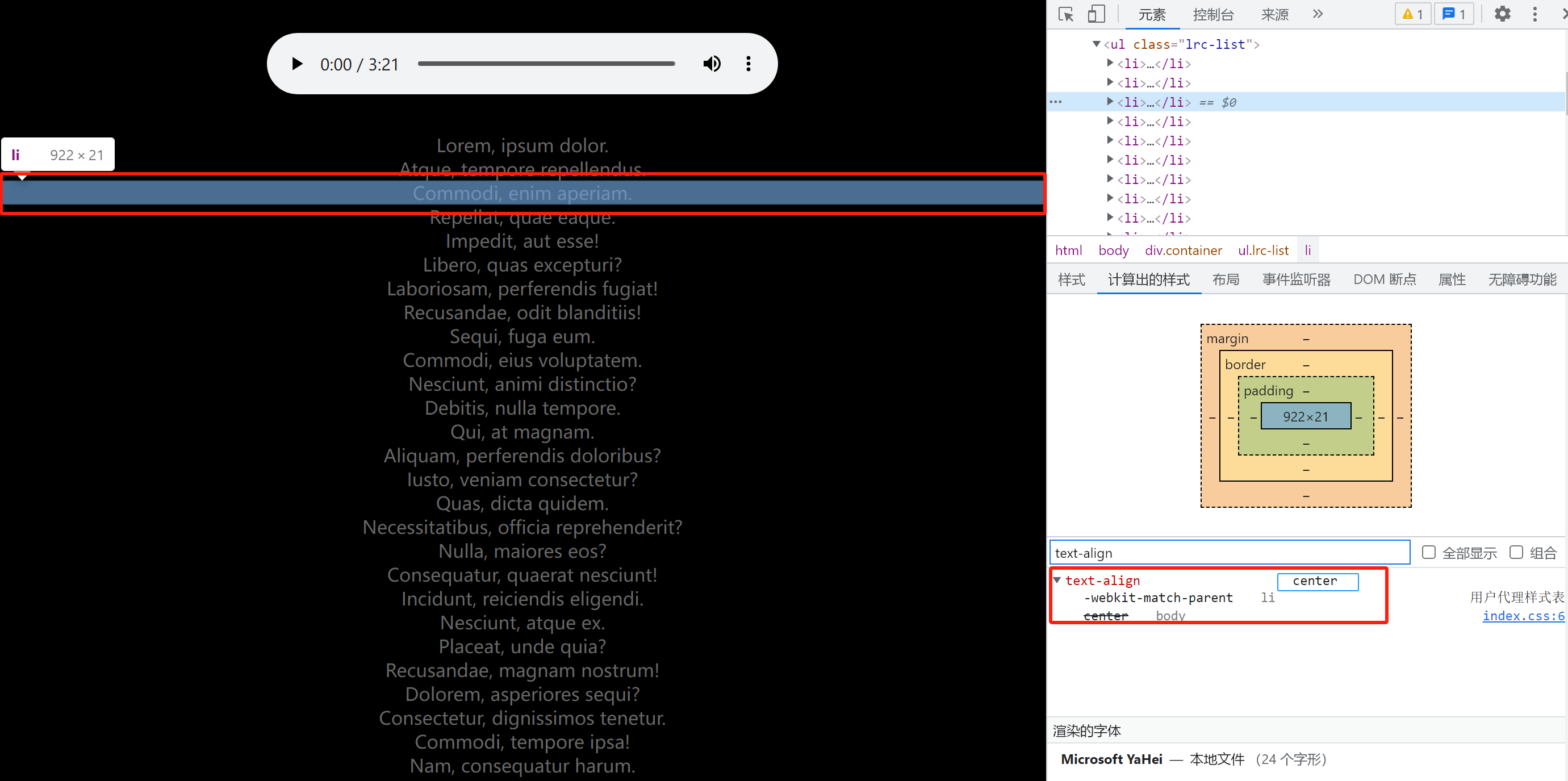View the warnings count badge

(1412, 14)
